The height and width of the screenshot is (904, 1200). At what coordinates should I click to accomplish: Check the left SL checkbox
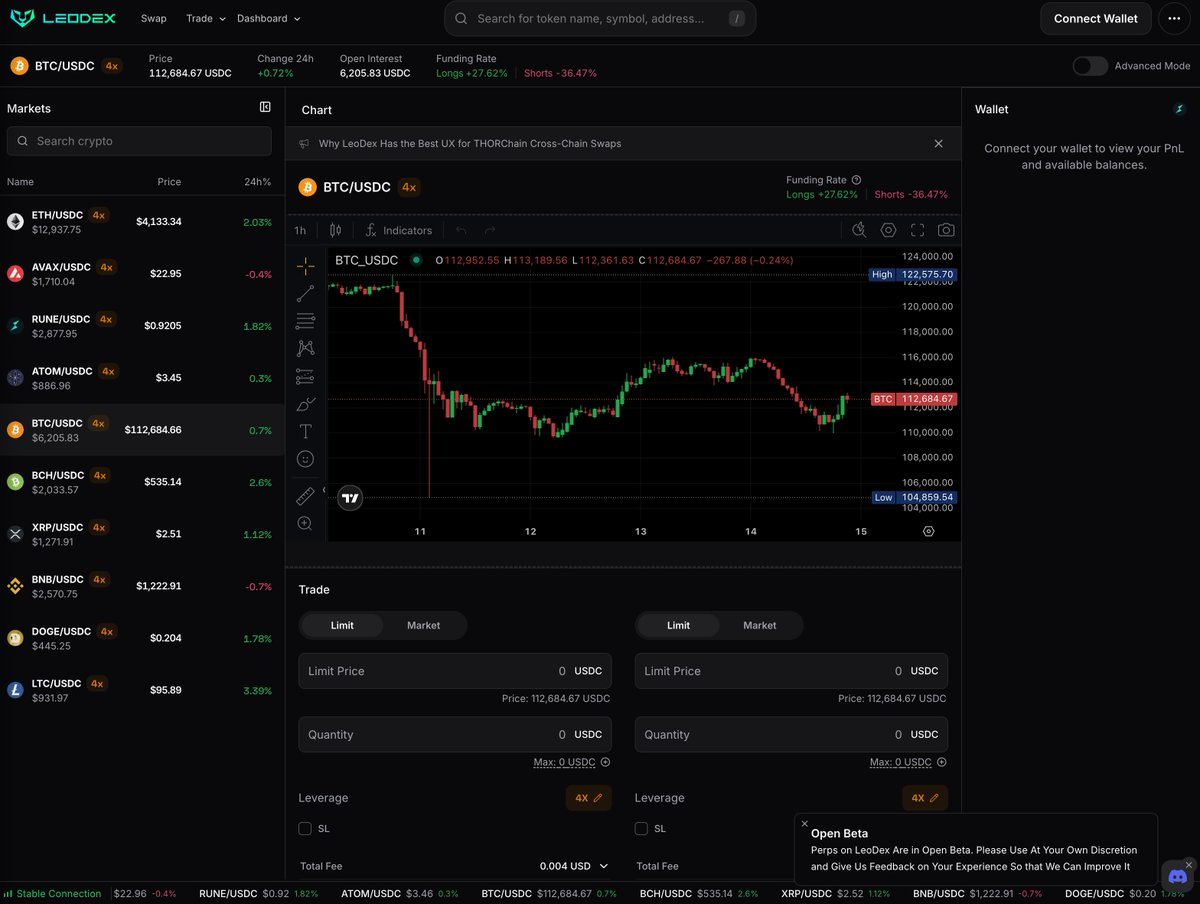coord(305,828)
